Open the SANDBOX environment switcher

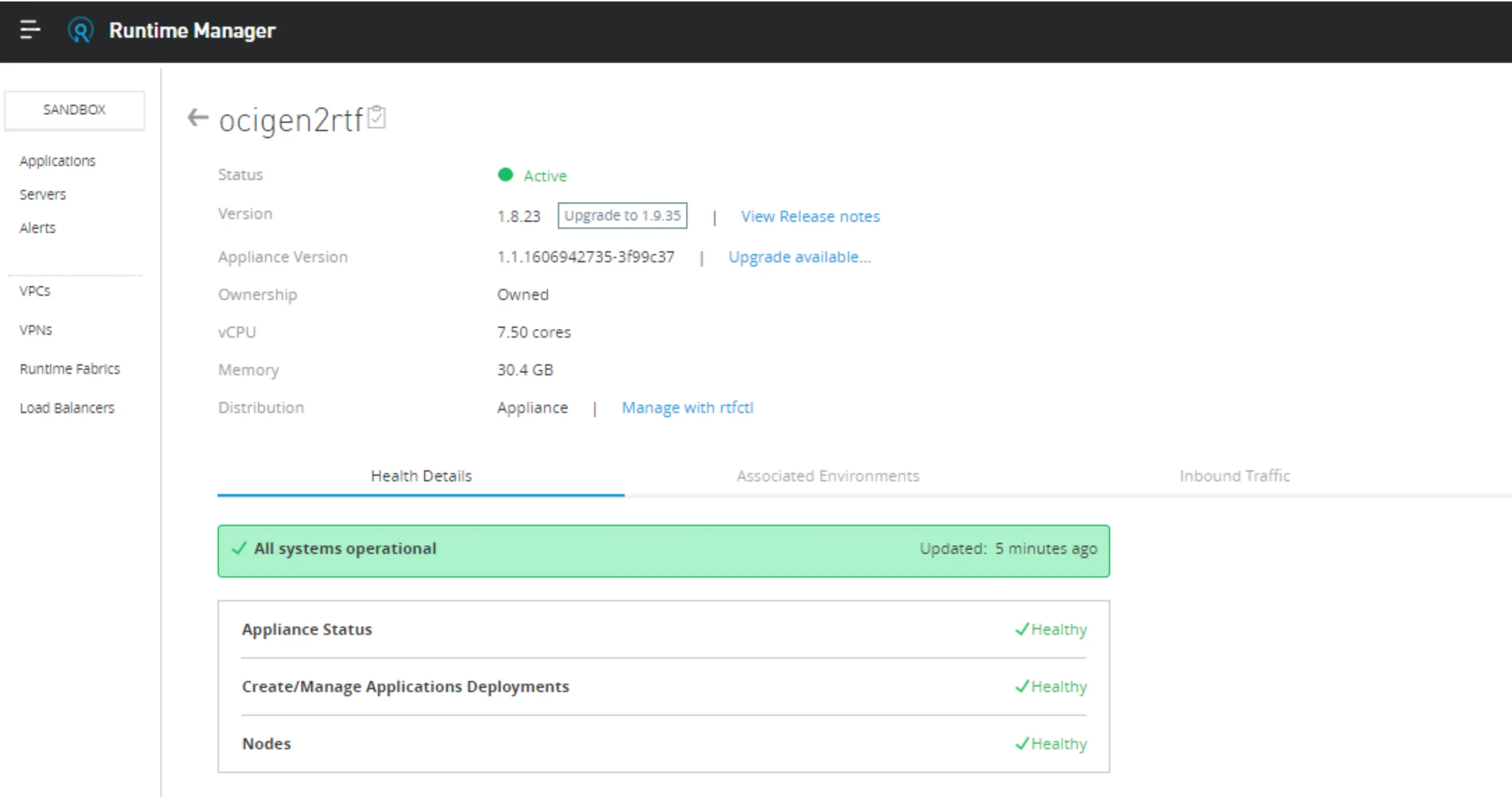click(75, 109)
